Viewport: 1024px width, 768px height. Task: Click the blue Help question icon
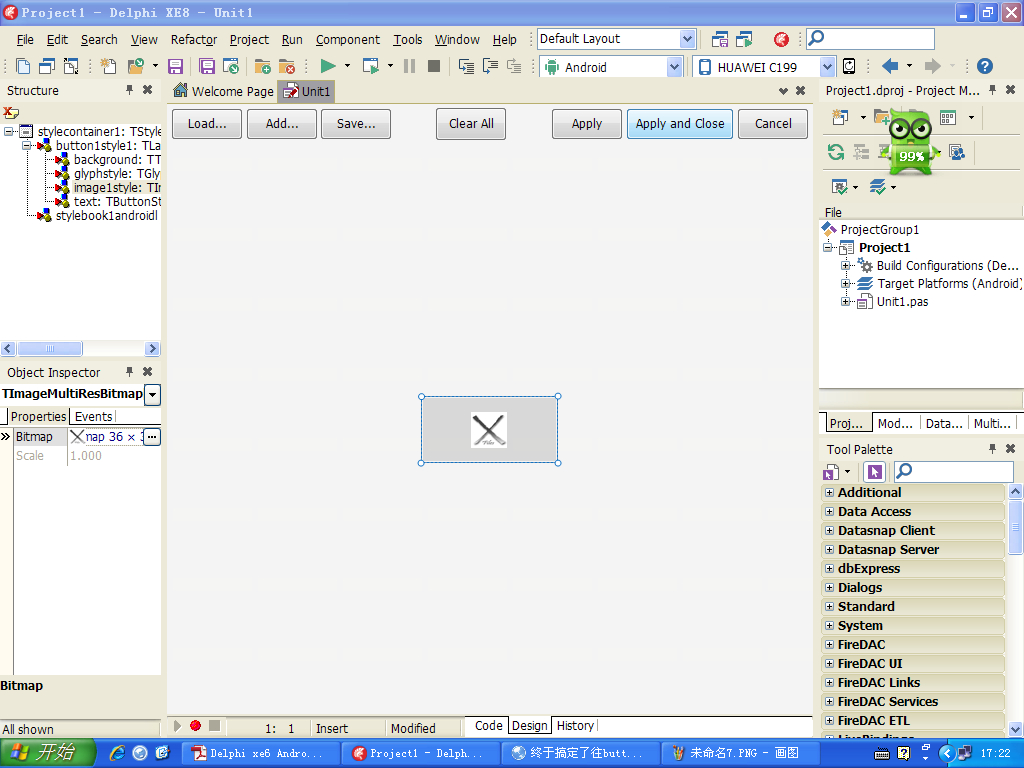(x=985, y=66)
